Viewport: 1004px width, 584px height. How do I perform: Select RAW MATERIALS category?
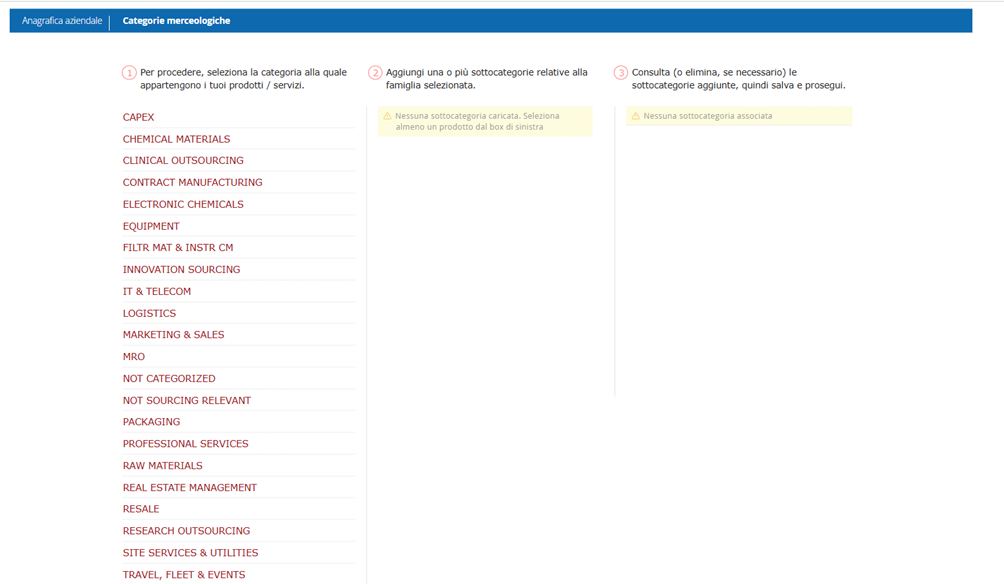click(163, 466)
